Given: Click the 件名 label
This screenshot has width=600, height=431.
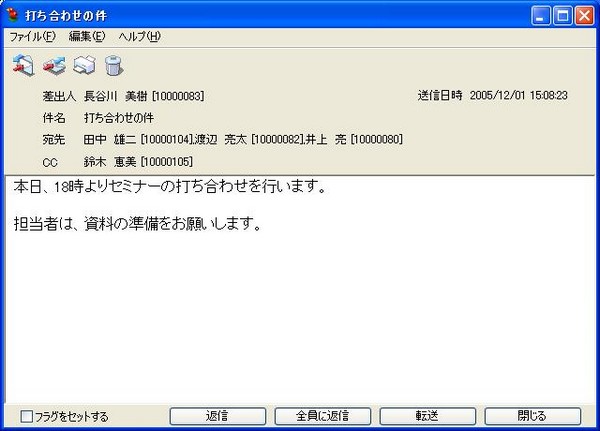Looking at the screenshot, I should coord(54,118).
